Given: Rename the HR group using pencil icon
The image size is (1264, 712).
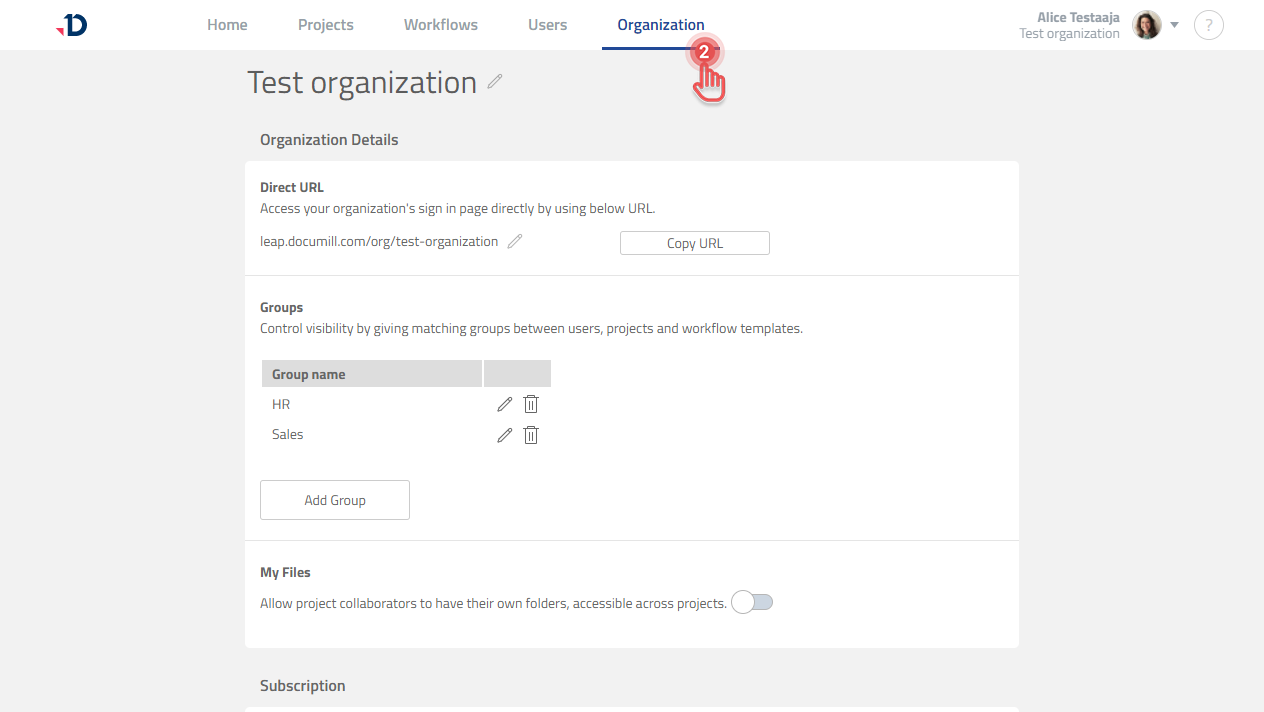Looking at the screenshot, I should pyautogui.click(x=504, y=404).
